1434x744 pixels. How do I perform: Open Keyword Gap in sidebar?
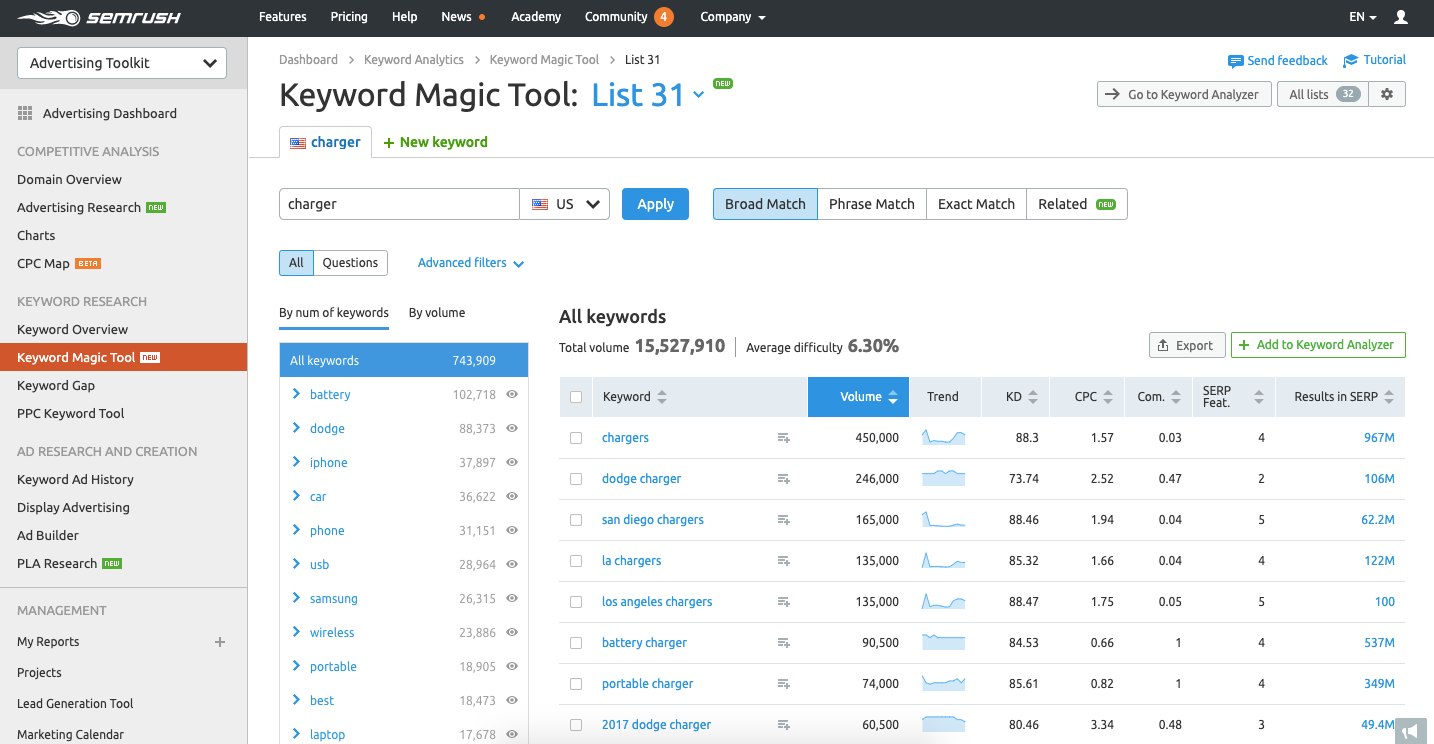(56, 385)
